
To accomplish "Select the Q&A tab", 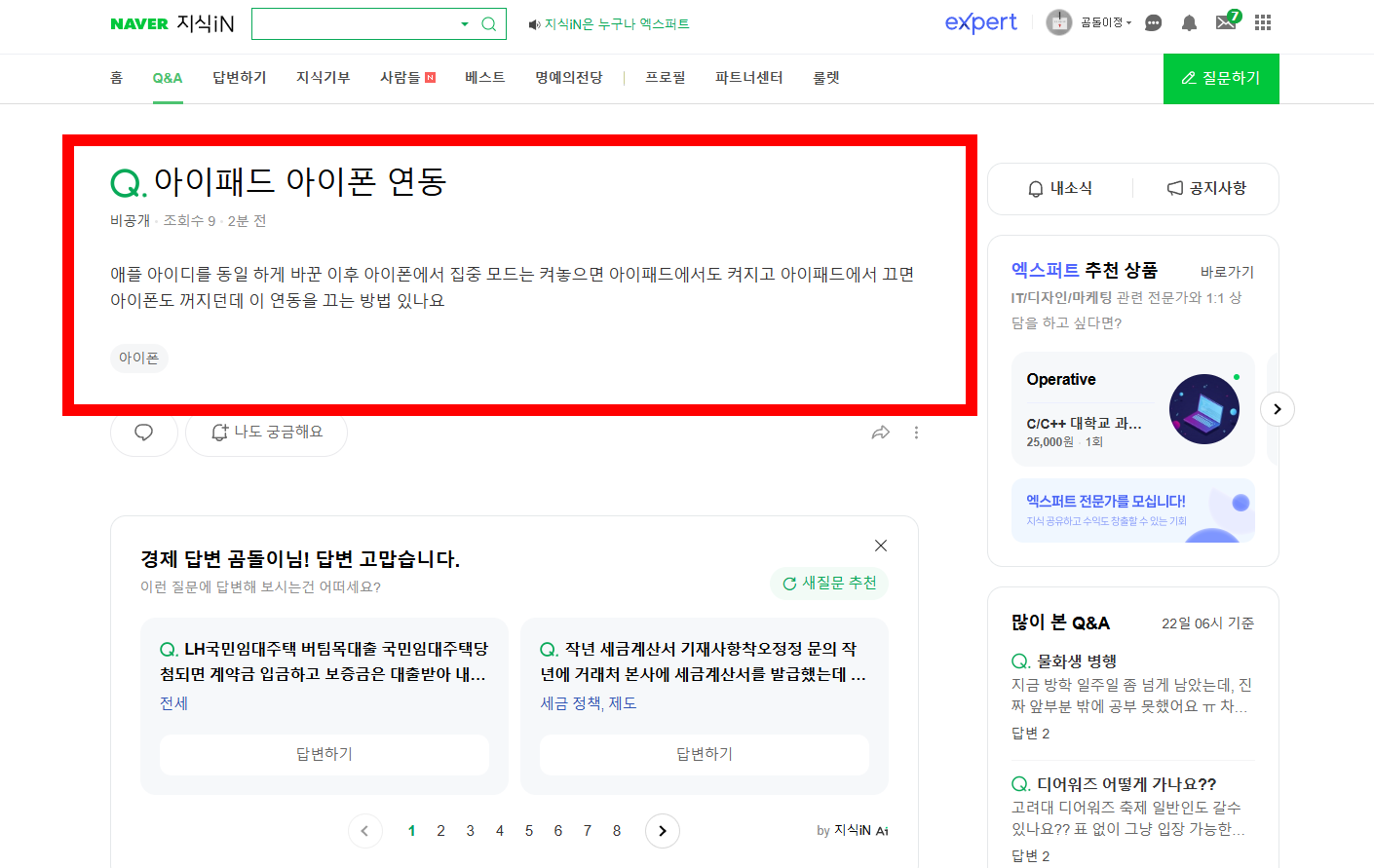I will coord(168,78).
